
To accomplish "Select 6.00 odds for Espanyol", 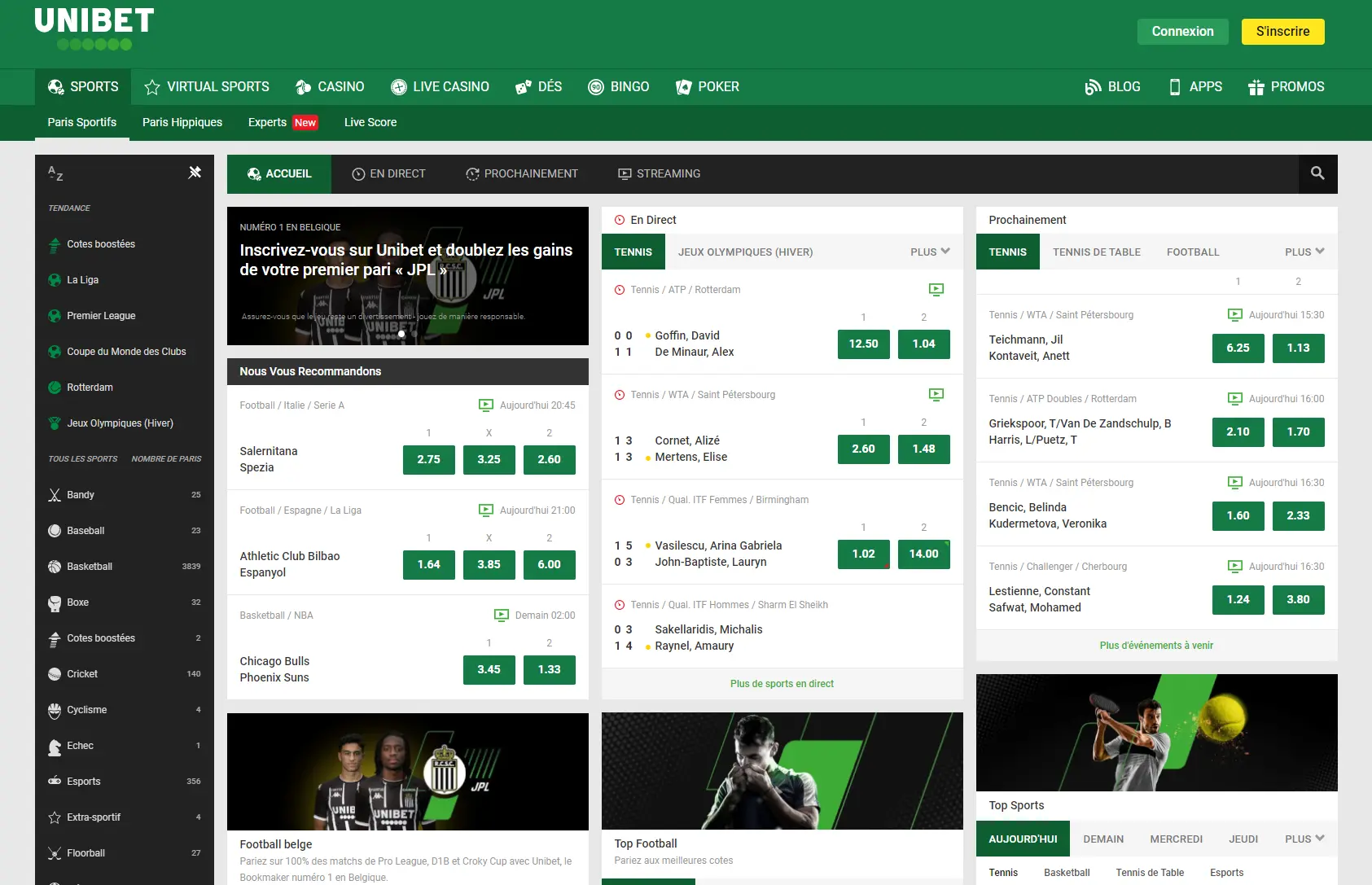I will pyautogui.click(x=550, y=564).
